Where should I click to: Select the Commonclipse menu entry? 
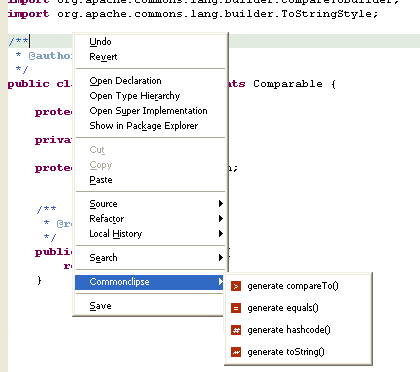point(150,282)
